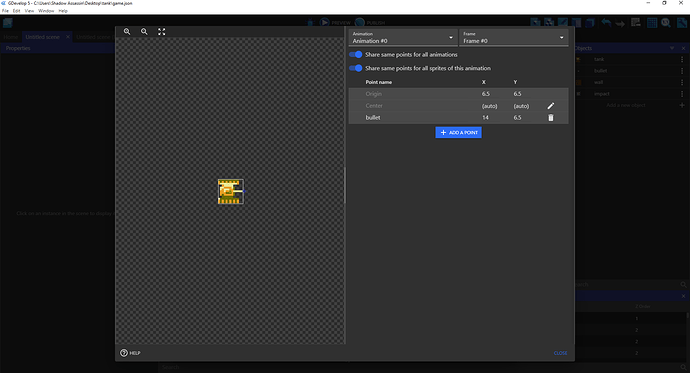Open the Help menu in menu bar
The height and width of the screenshot is (373, 690).
tap(63, 11)
